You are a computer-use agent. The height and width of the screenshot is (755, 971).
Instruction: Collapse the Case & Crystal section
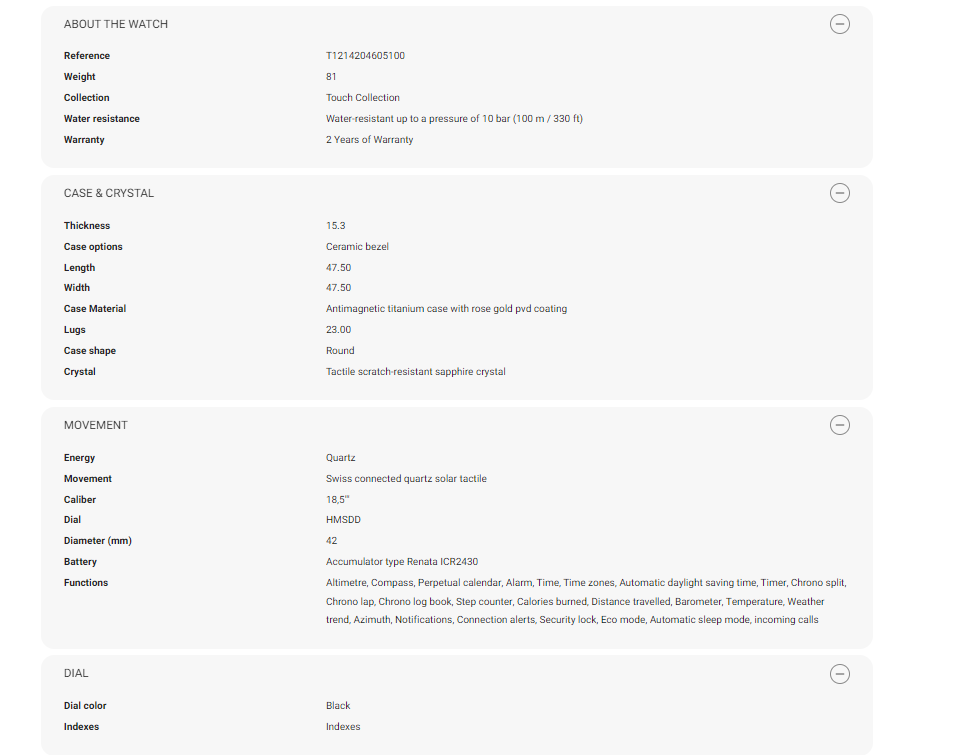840,193
